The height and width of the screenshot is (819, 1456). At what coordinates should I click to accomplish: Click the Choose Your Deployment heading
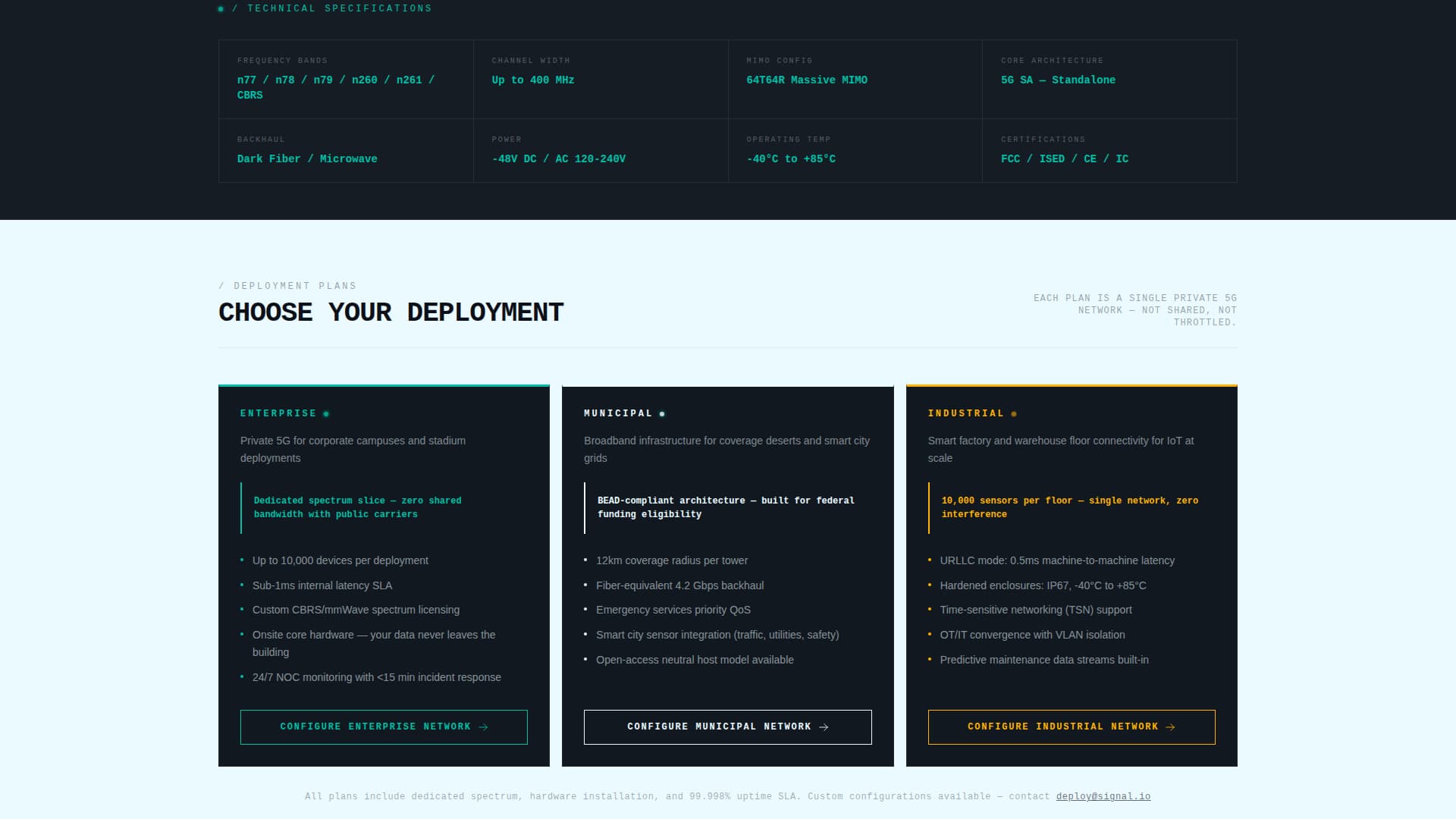391,312
